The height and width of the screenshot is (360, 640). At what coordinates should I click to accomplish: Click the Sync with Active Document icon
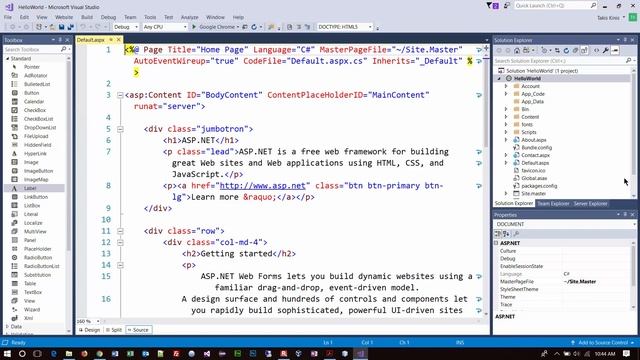pos(557,51)
